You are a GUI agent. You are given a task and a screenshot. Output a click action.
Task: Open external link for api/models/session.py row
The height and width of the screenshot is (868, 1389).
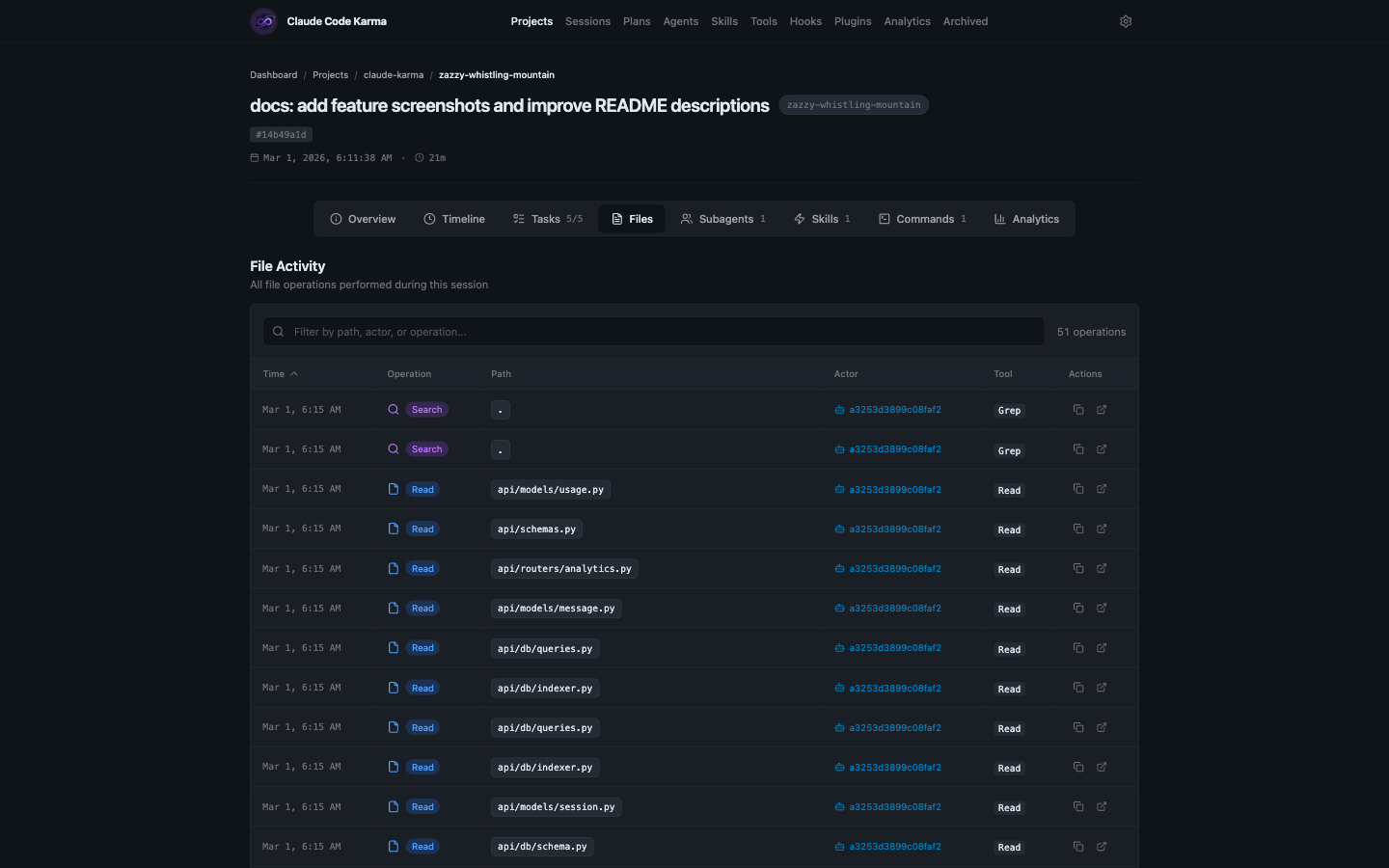pyautogui.click(x=1102, y=806)
